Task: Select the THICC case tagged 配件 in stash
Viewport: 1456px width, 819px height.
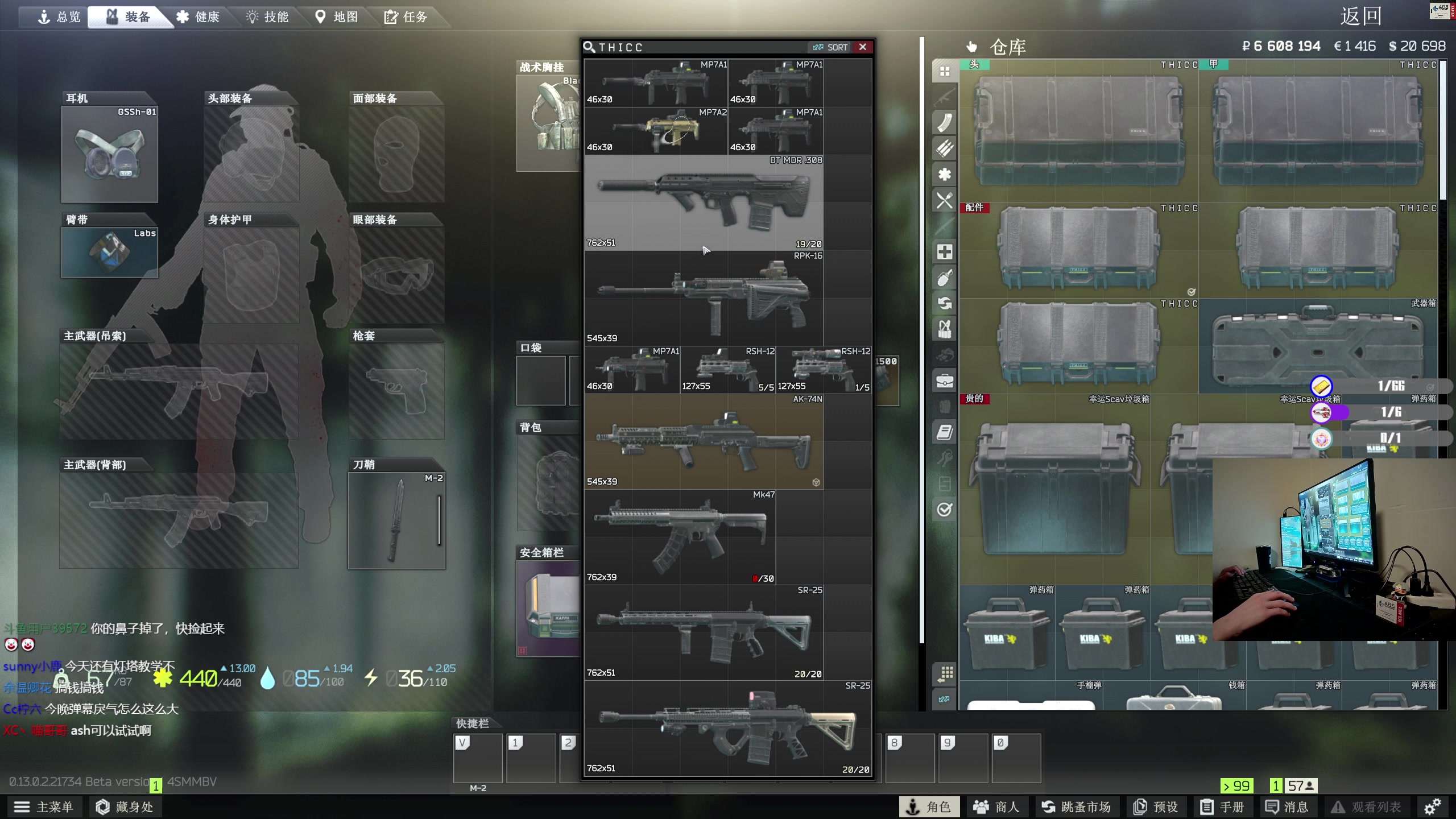Action: [x=1079, y=250]
